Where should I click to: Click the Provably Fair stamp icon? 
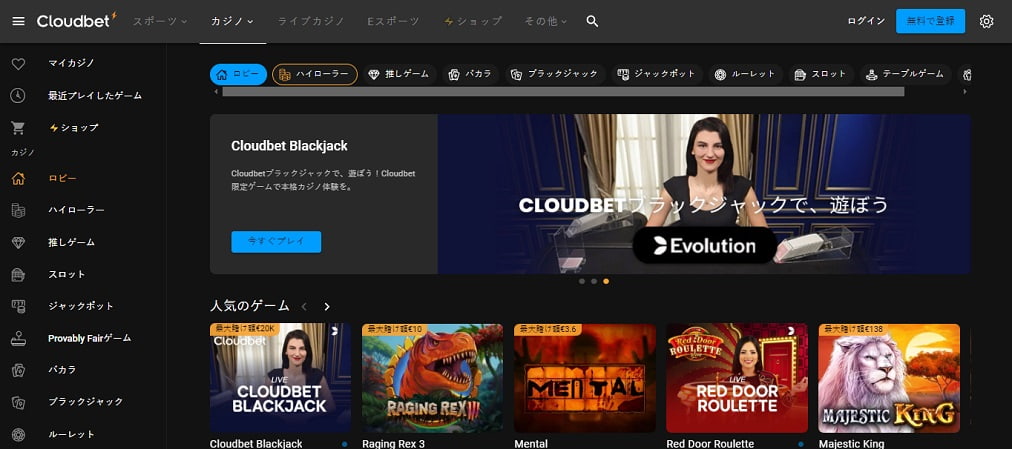coord(18,338)
